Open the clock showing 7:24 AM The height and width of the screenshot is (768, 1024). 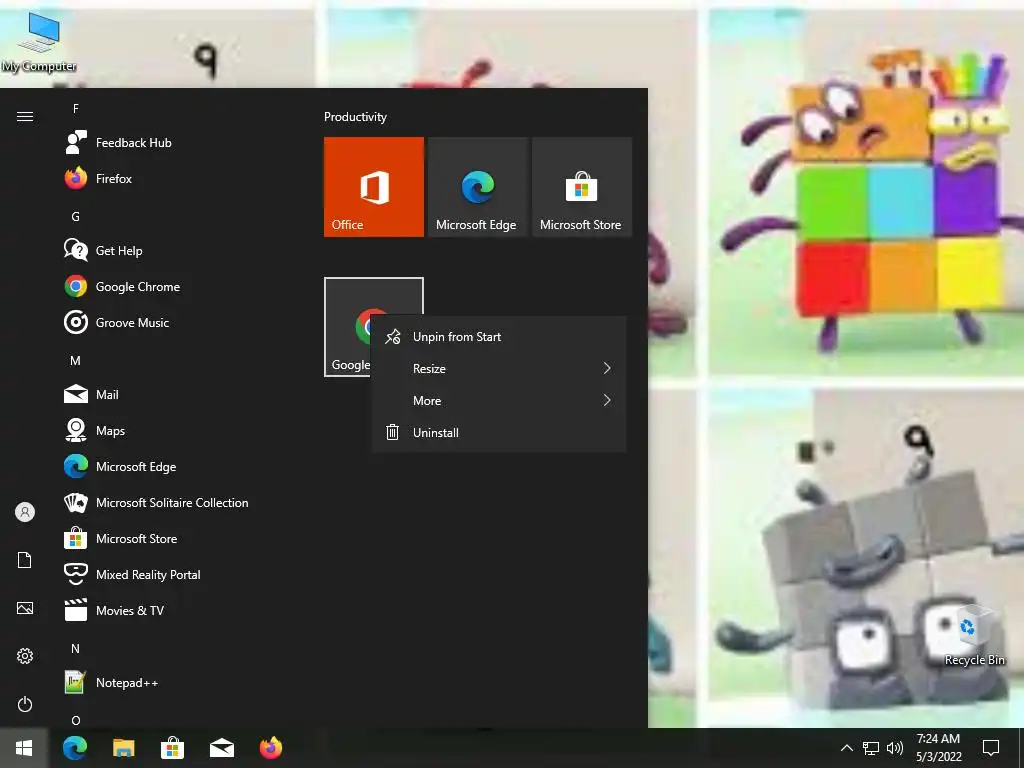938,748
